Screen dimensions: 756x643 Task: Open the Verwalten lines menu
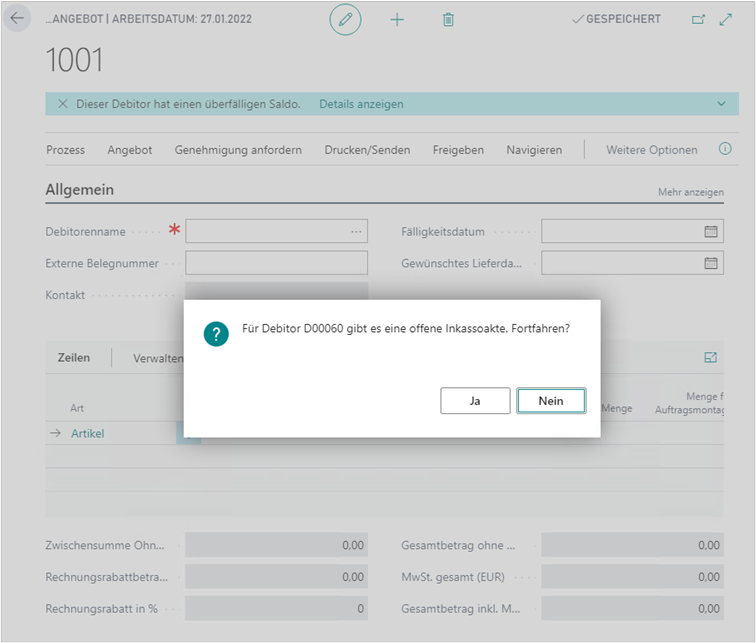point(158,358)
